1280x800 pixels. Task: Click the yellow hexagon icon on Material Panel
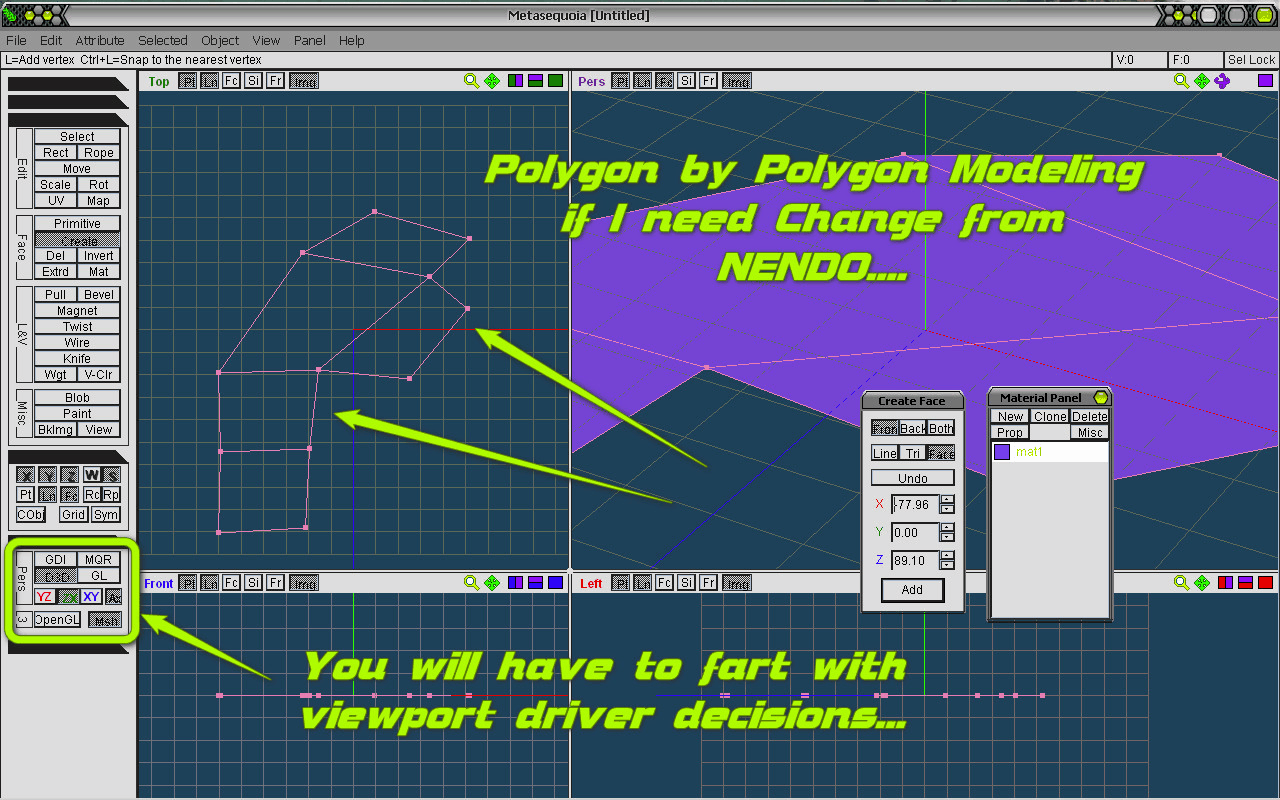pos(1101,398)
